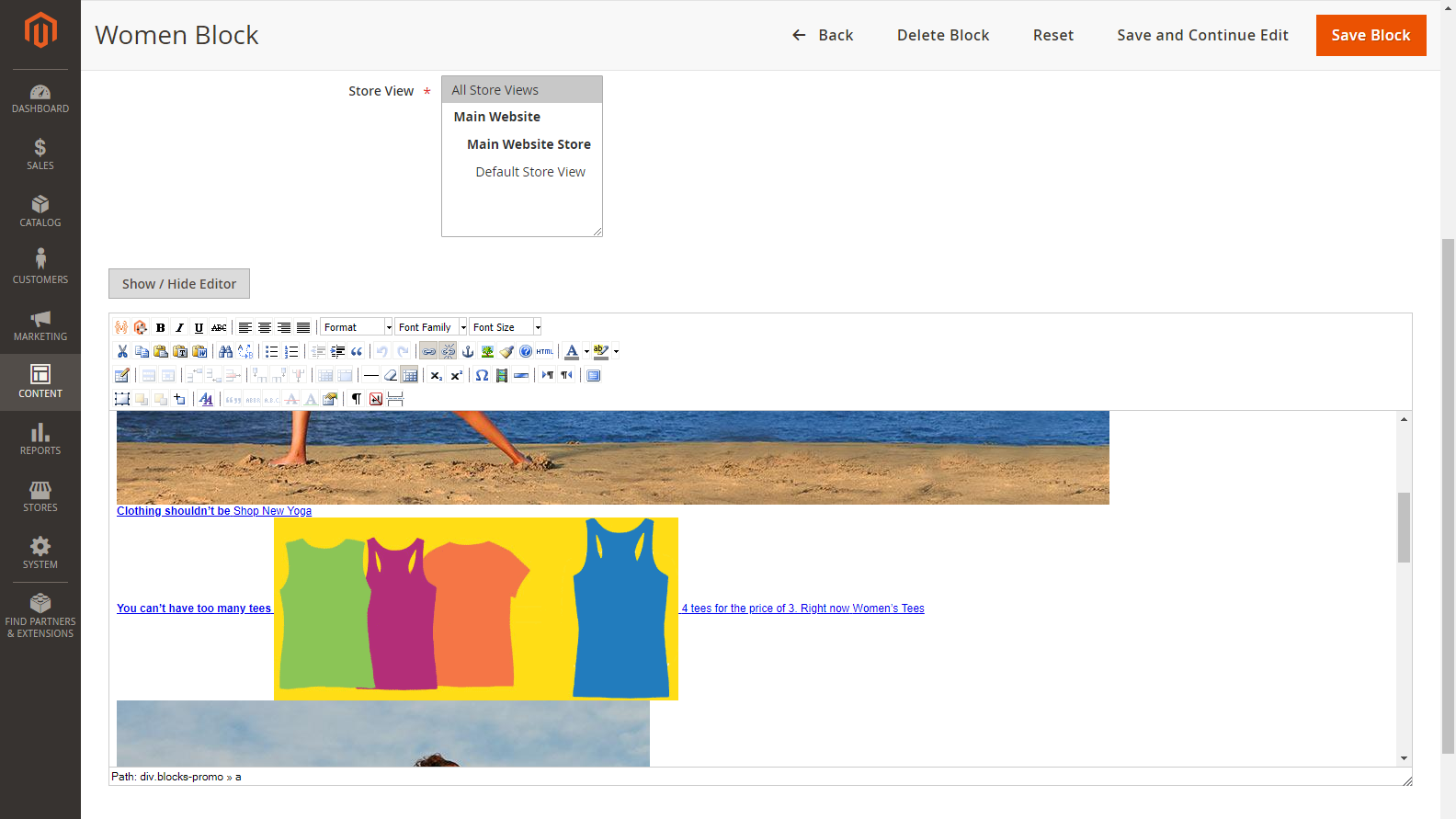This screenshot has width=1456, height=819.
Task: Open the Font Size dropdown
Action: click(x=506, y=327)
